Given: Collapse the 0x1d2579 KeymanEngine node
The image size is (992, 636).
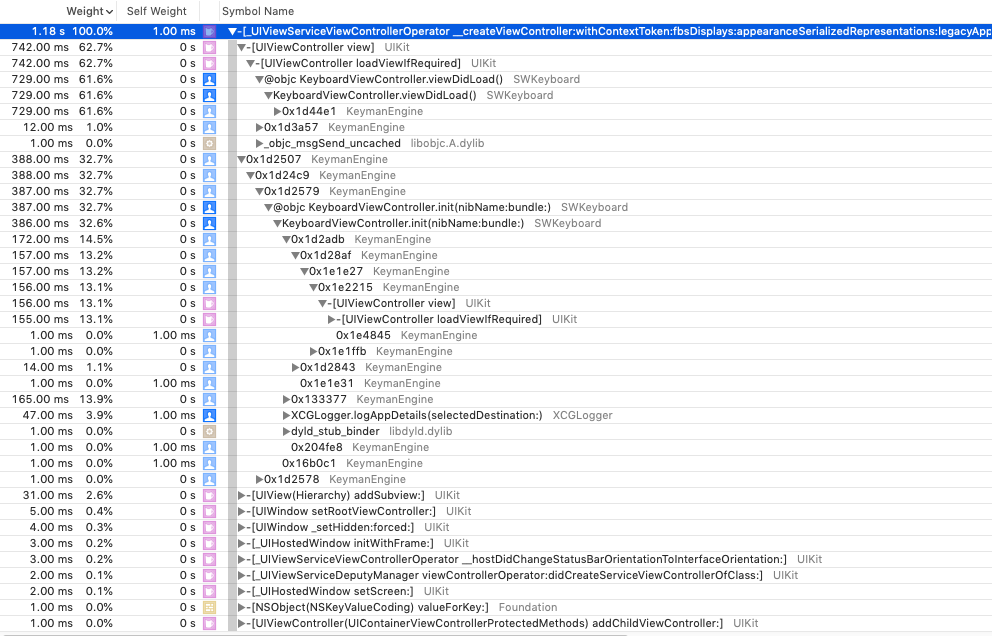Looking at the screenshot, I should [259, 191].
